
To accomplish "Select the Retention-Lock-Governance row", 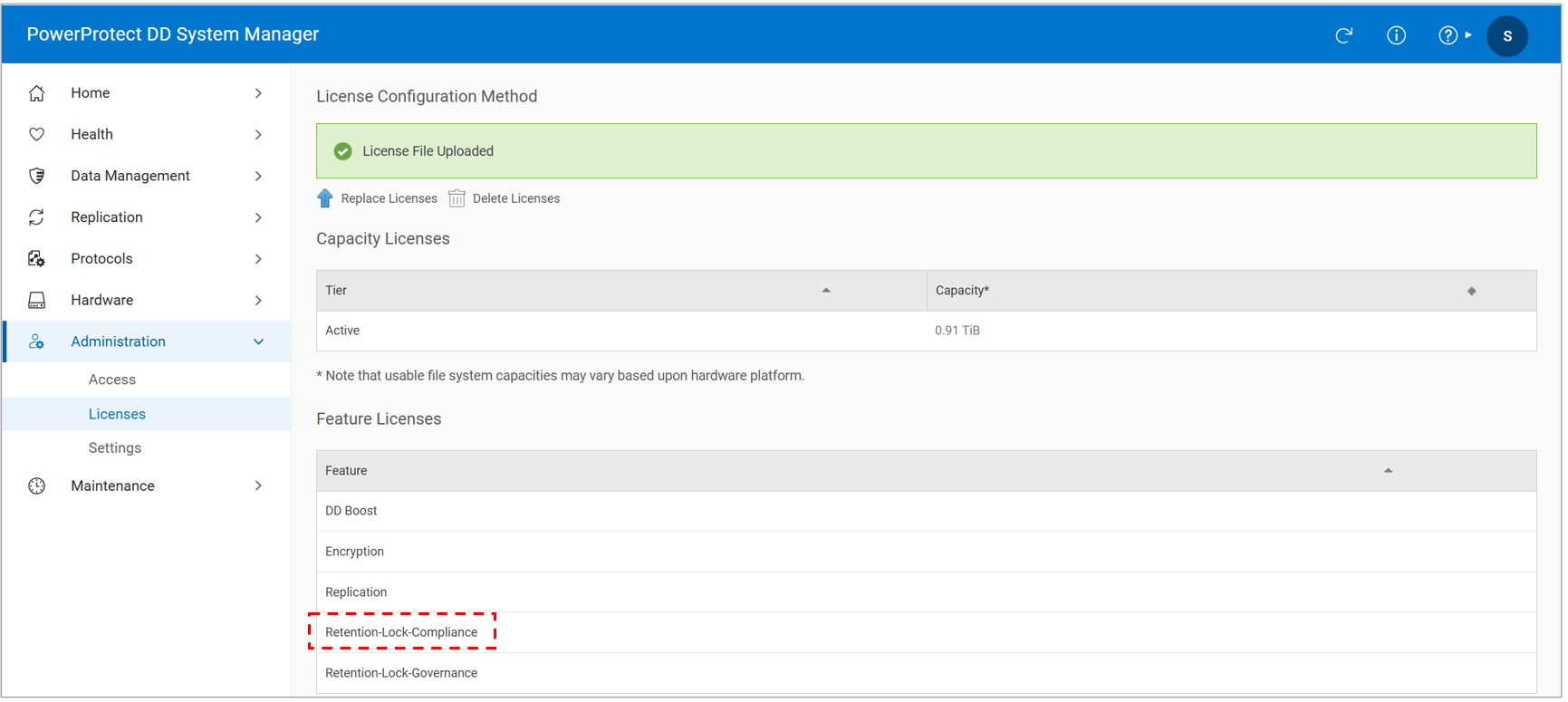I will (x=927, y=673).
